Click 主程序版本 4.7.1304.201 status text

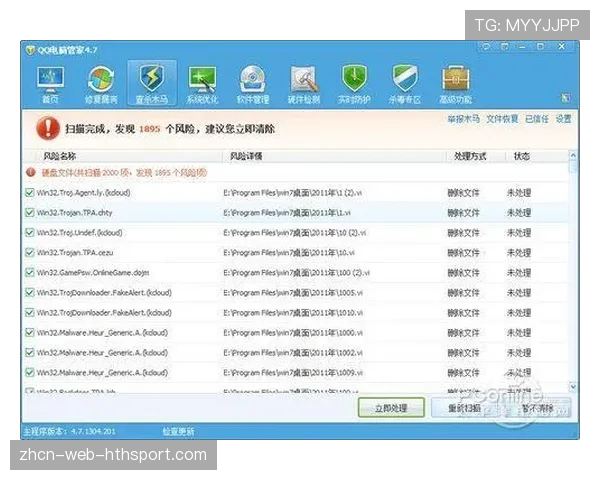[69, 431]
